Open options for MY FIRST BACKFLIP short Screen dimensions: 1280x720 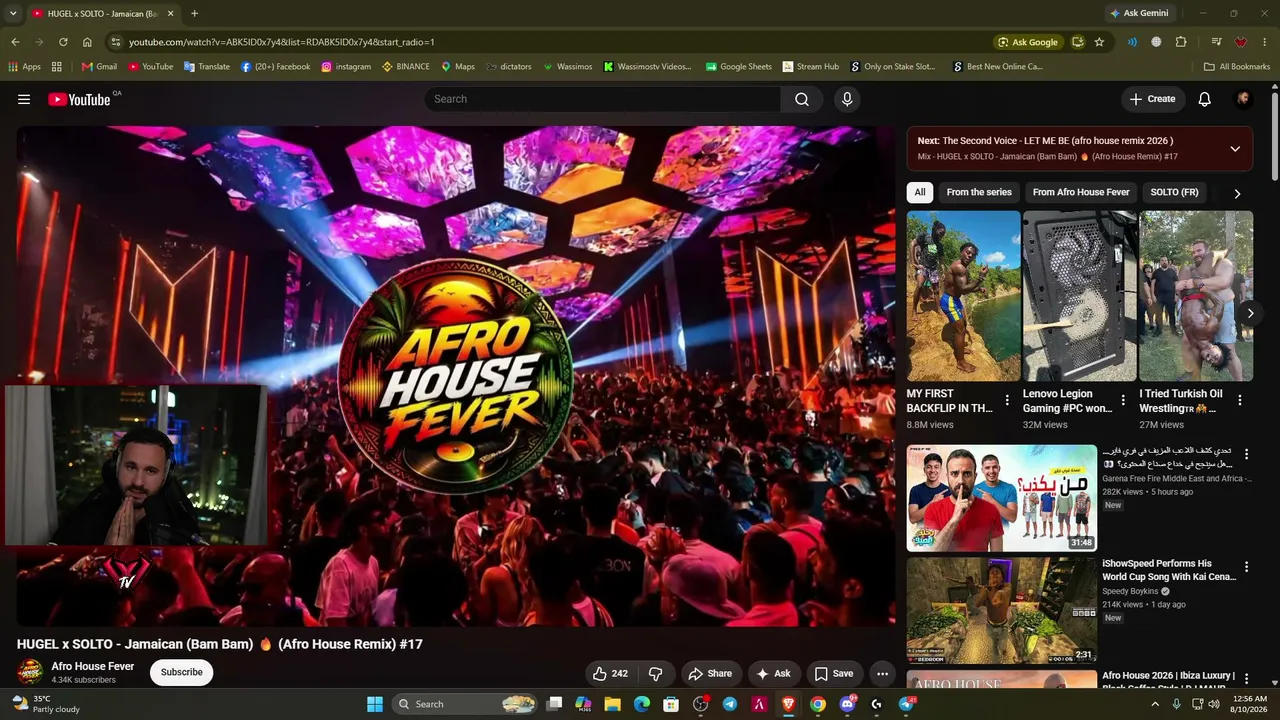[x=1007, y=400]
